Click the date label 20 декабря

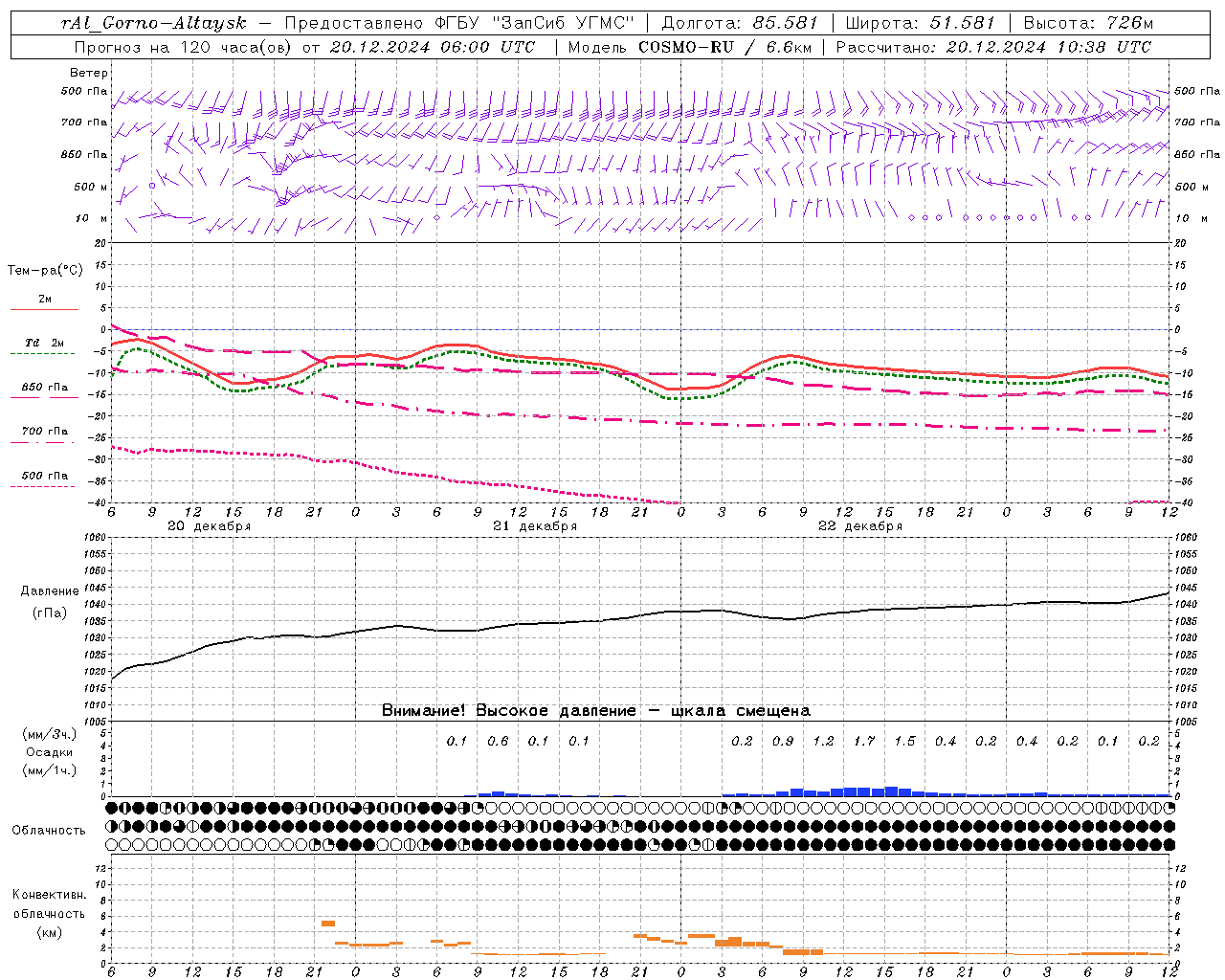point(210,526)
